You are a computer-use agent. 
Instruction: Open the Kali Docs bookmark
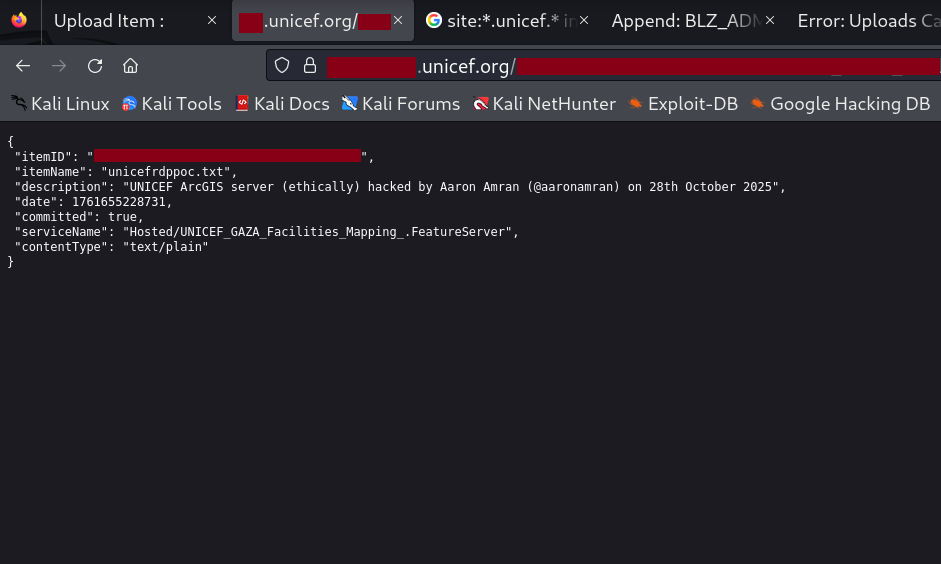(x=282, y=104)
